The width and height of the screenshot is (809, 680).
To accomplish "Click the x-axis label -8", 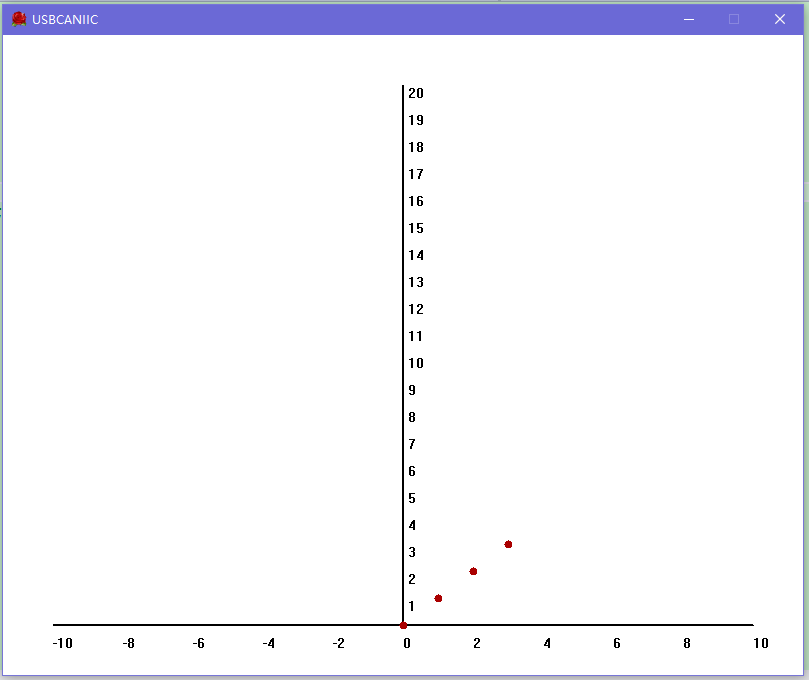I will 128,643.
